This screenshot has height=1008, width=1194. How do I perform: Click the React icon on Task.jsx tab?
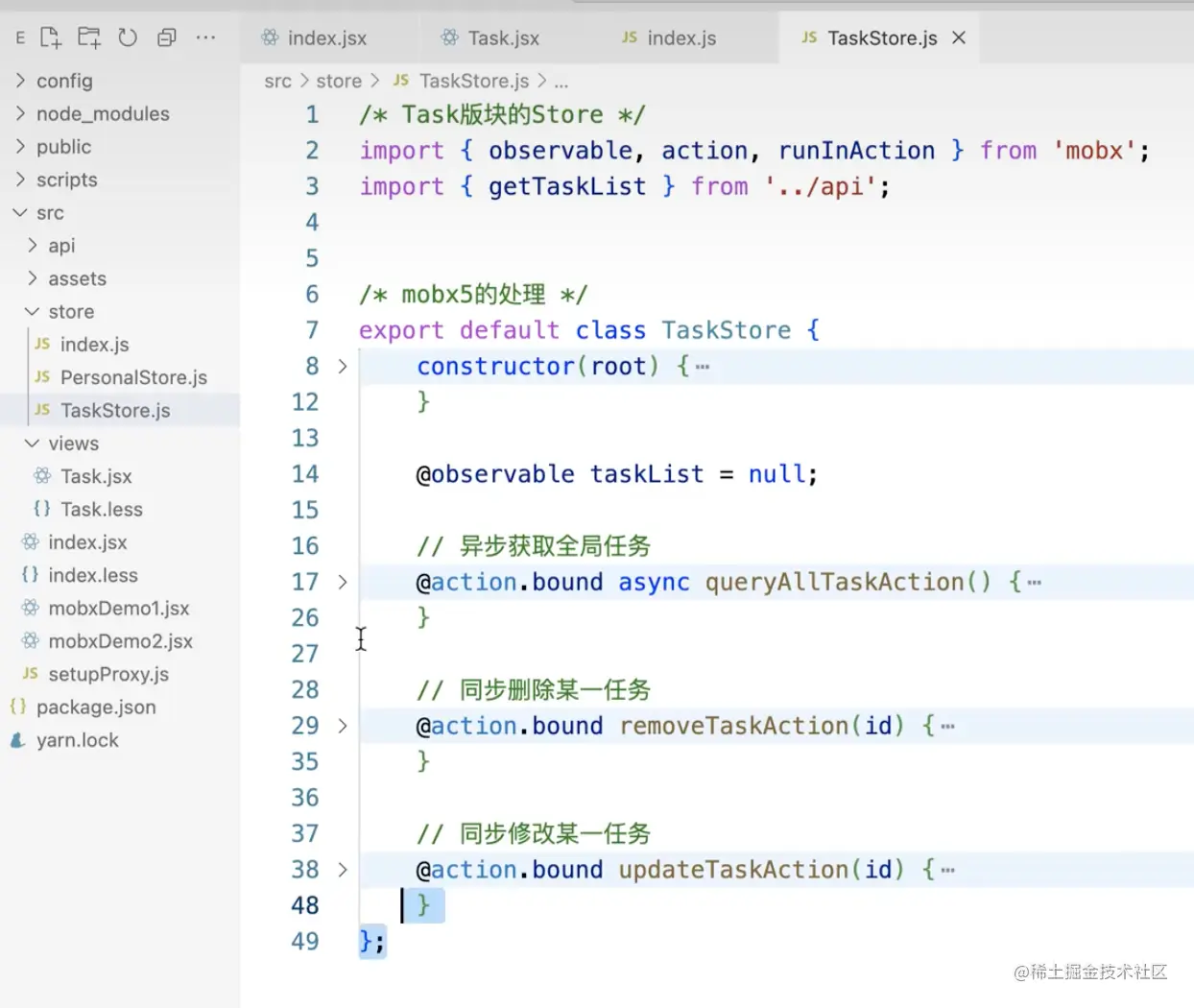(x=449, y=37)
